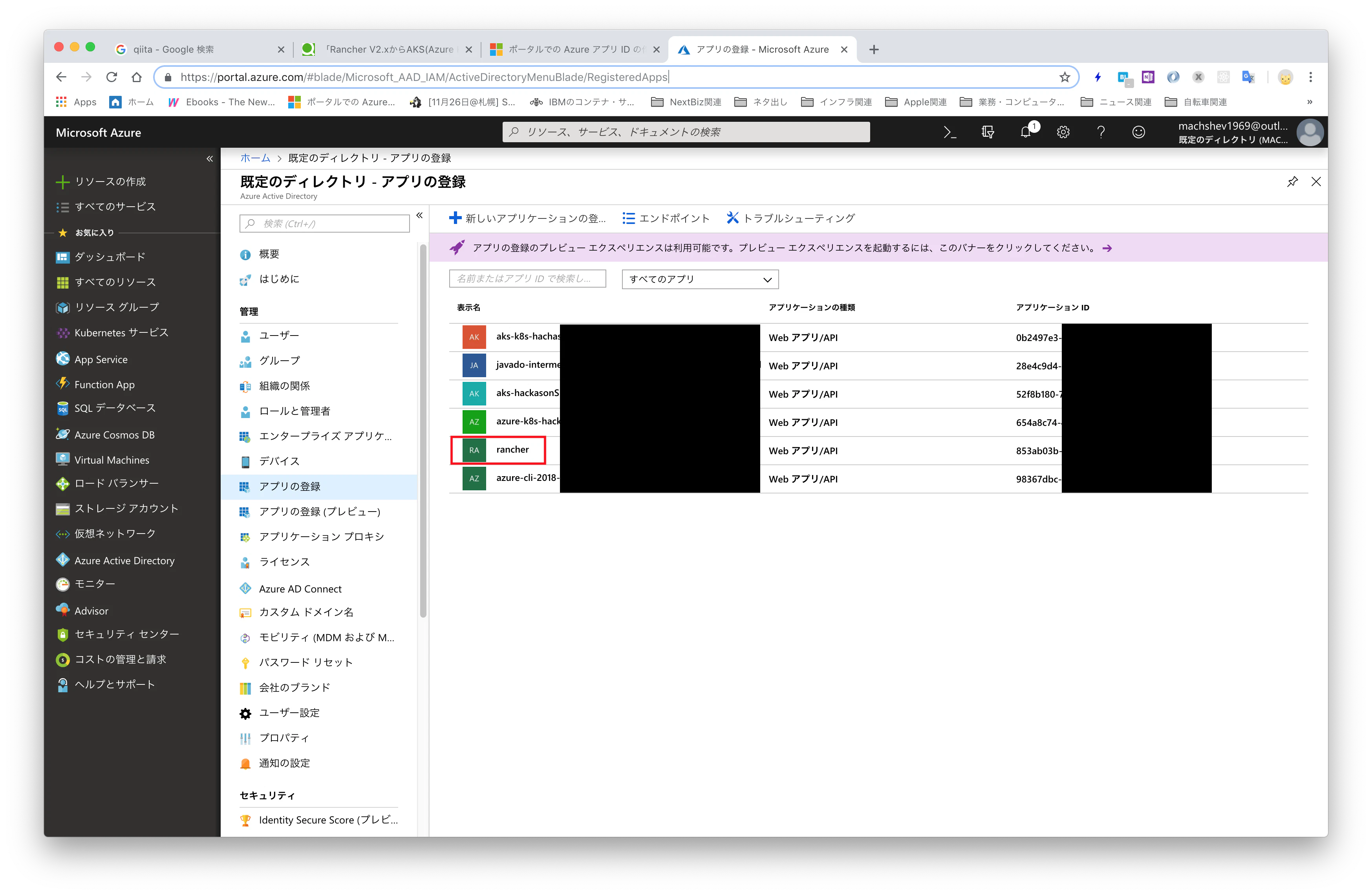Pin the app registration blade
This screenshot has height=895, width=1372.
pyautogui.click(x=1292, y=182)
